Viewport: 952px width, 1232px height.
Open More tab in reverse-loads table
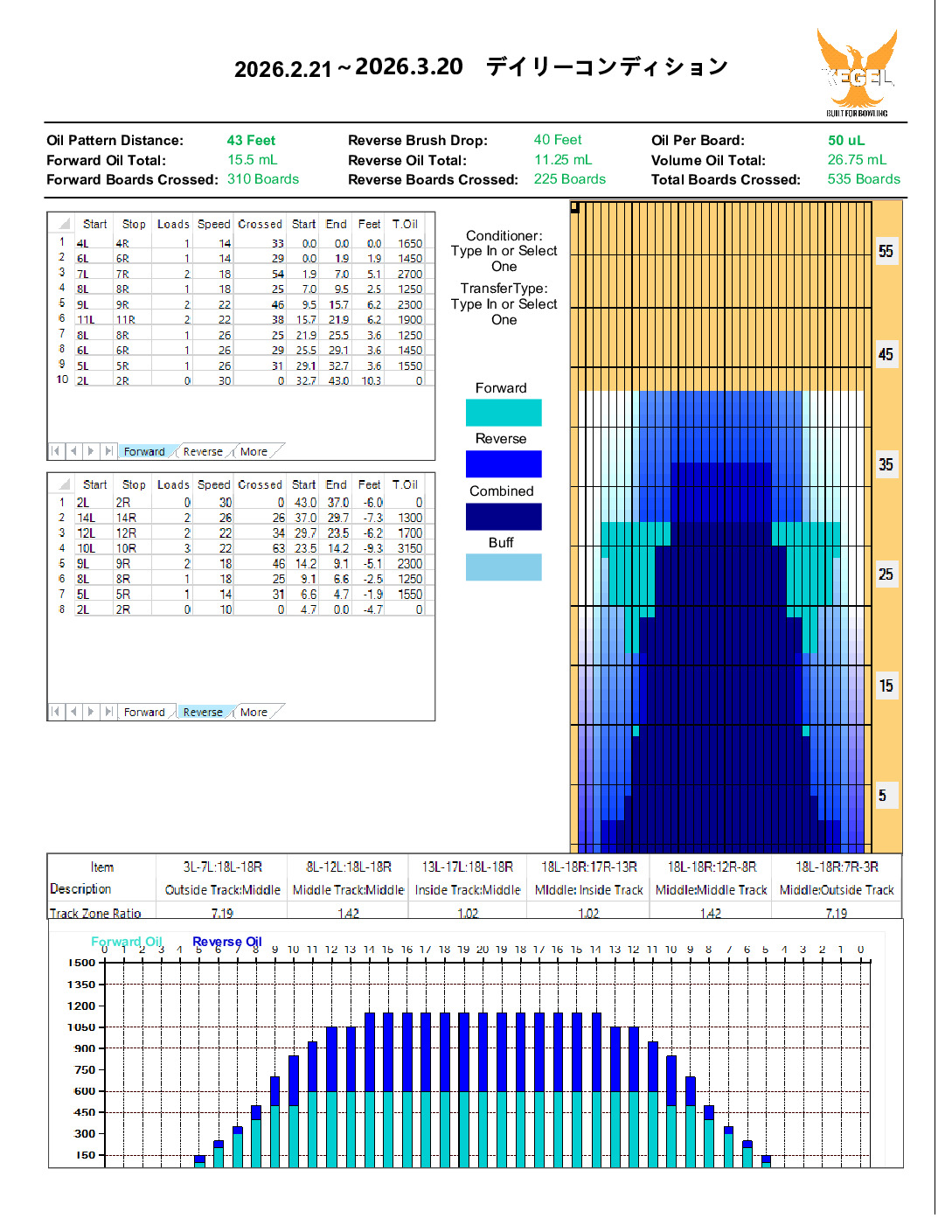pos(254,713)
